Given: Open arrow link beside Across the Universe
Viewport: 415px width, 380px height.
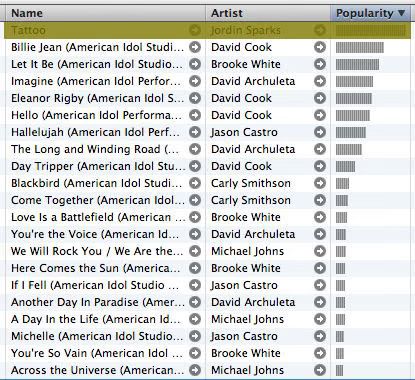Looking at the screenshot, I should pos(195,370).
